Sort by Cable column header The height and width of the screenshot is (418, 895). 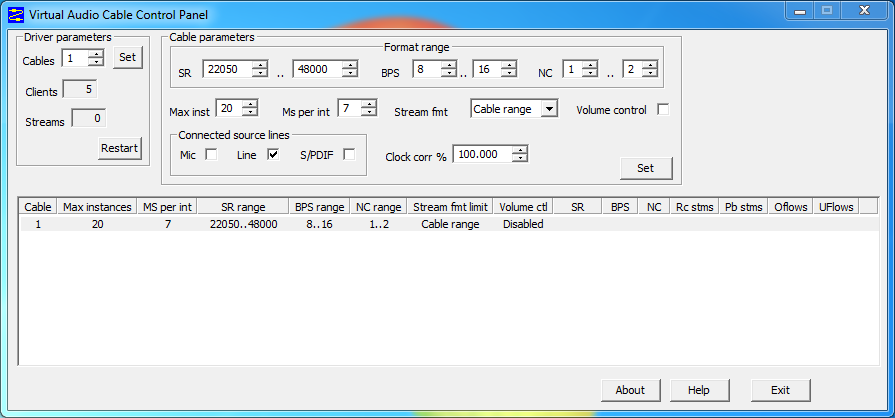click(x=38, y=207)
